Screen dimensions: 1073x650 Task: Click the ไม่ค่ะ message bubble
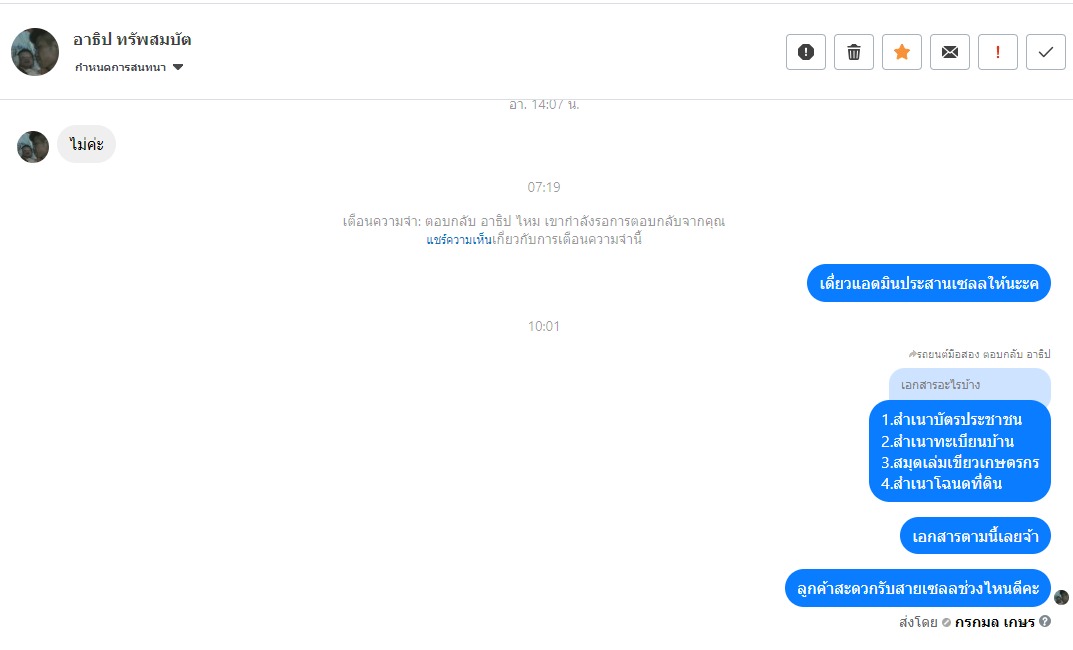coord(86,144)
